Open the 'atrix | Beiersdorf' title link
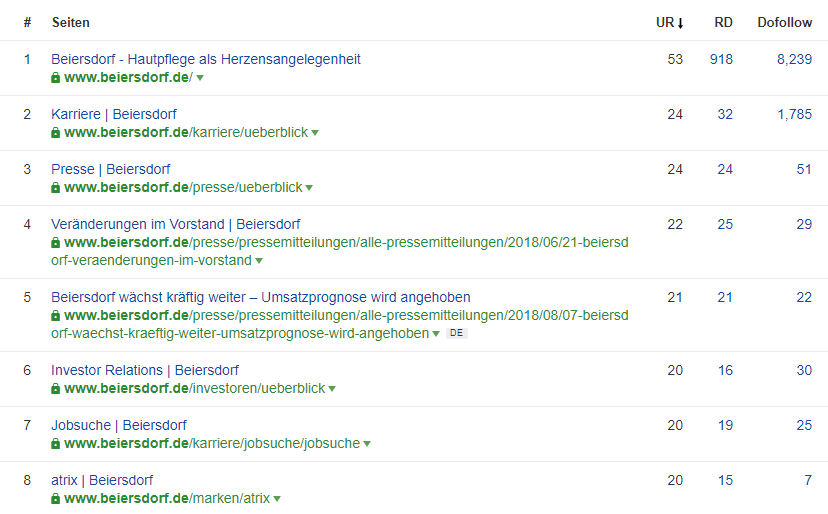This screenshot has width=828, height=514. [102, 480]
